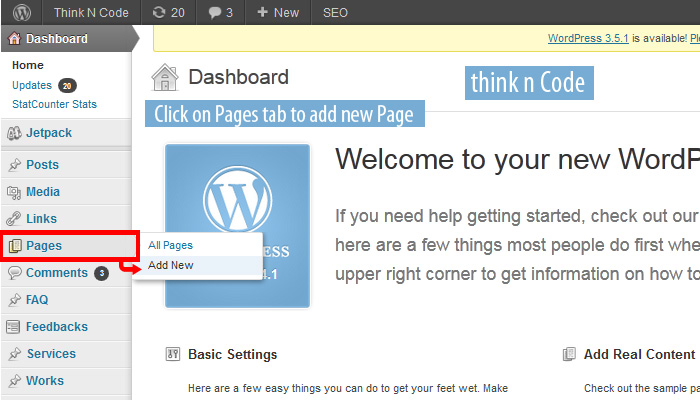
Task: Click the Basic Settings heading
Action: 233,354
